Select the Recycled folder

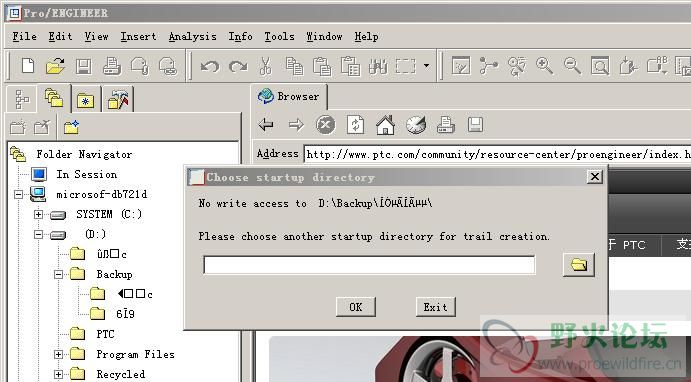tap(120, 375)
